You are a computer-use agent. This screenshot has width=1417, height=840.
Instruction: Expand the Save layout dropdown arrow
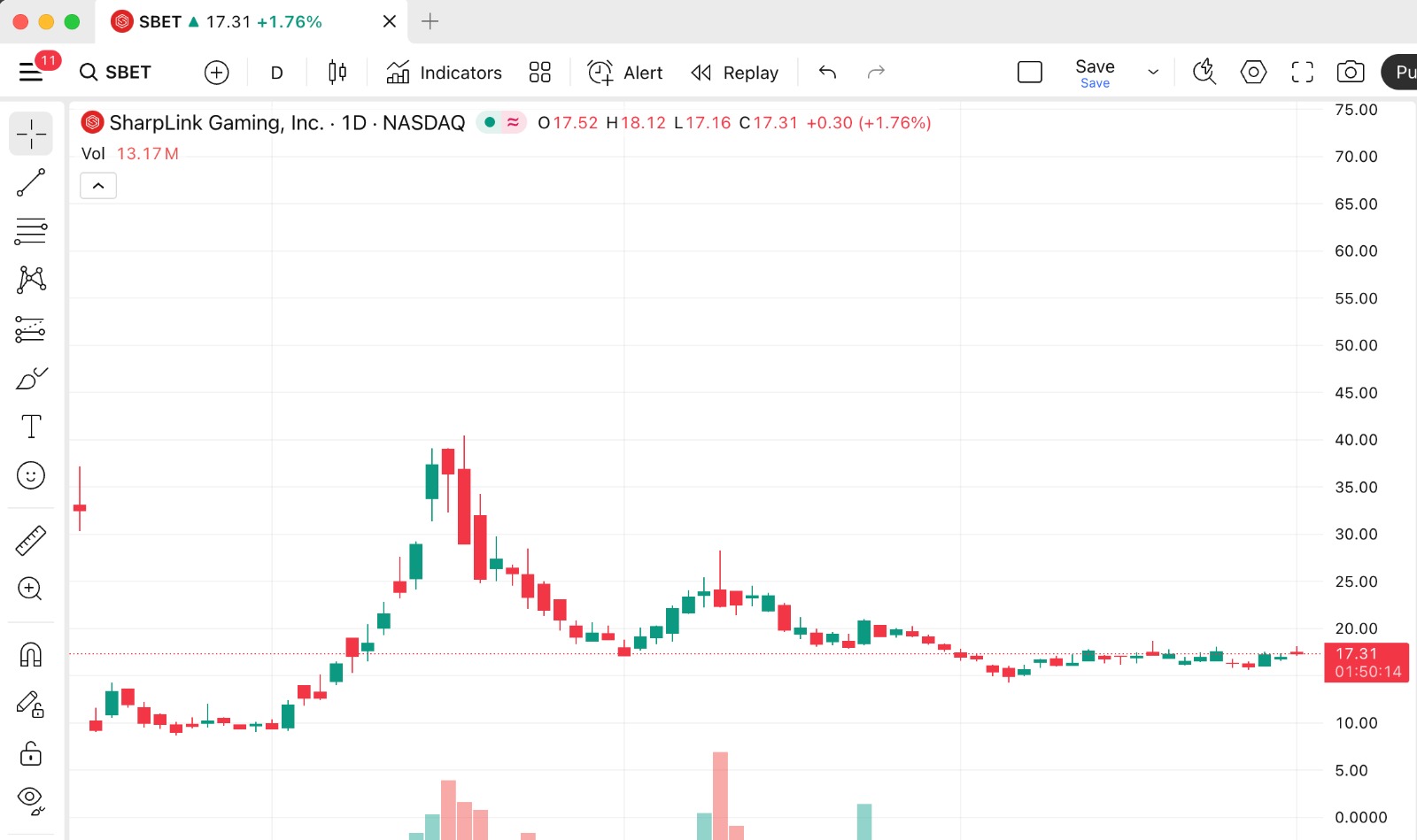pos(1153,73)
